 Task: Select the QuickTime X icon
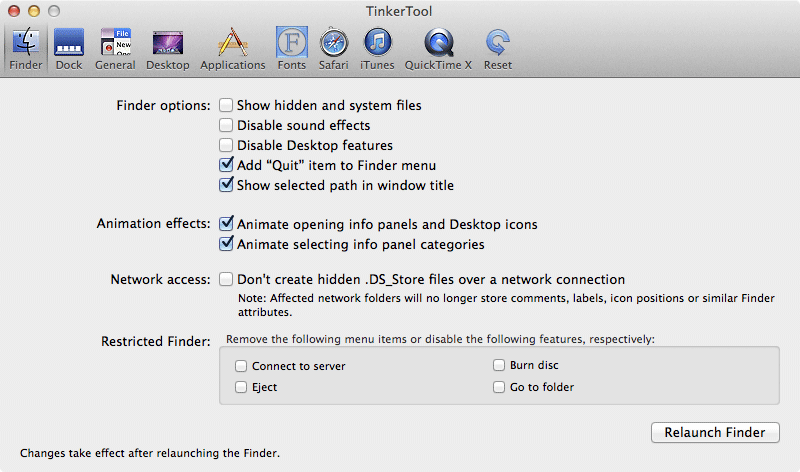point(440,45)
